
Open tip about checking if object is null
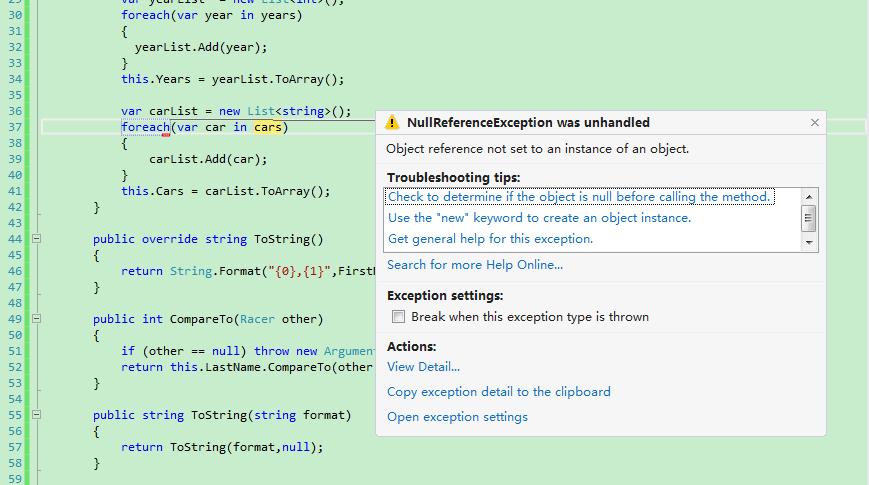[579, 197]
